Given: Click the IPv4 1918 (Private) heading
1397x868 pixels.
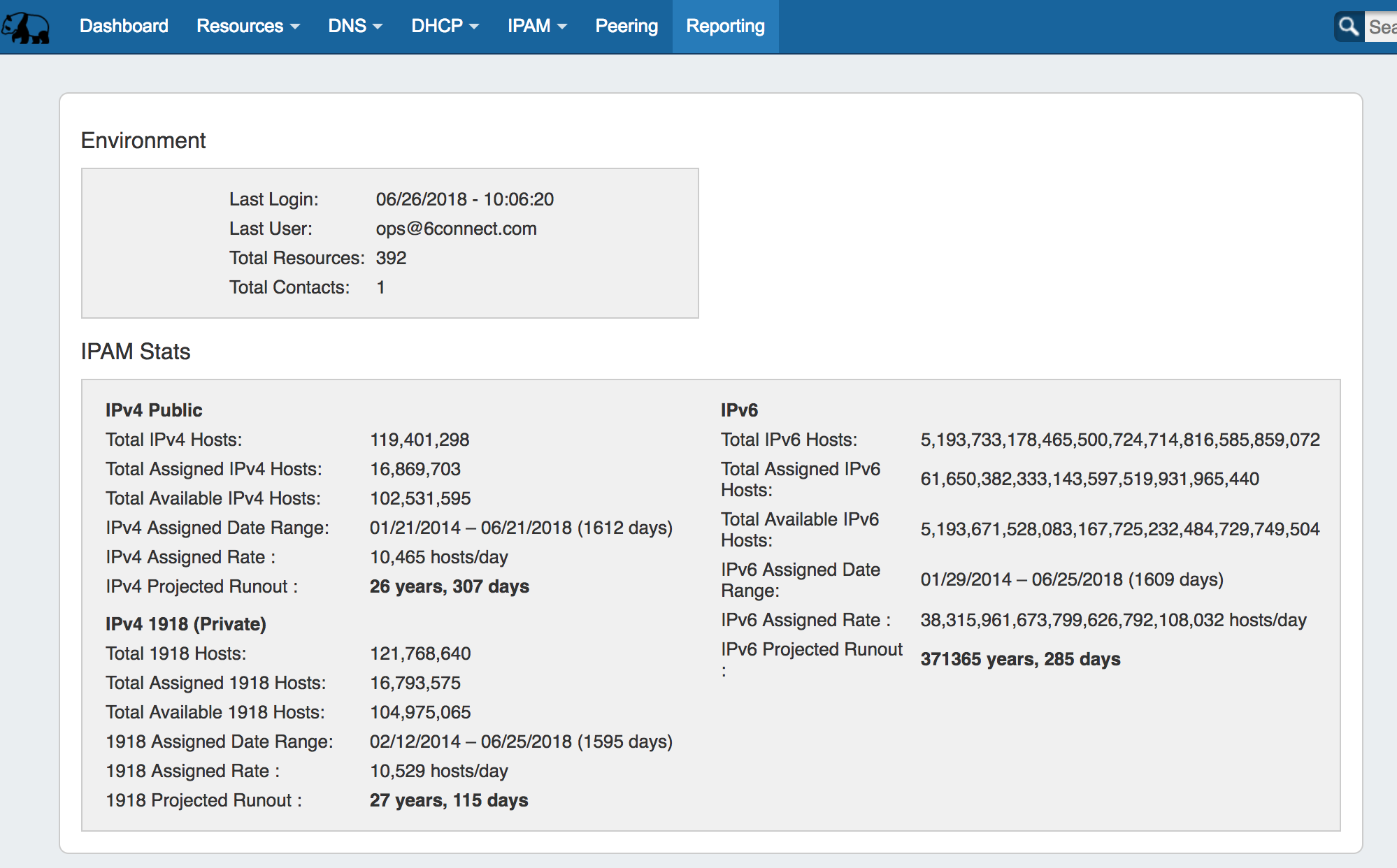Looking at the screenshot, I should [x=185, y=624].
